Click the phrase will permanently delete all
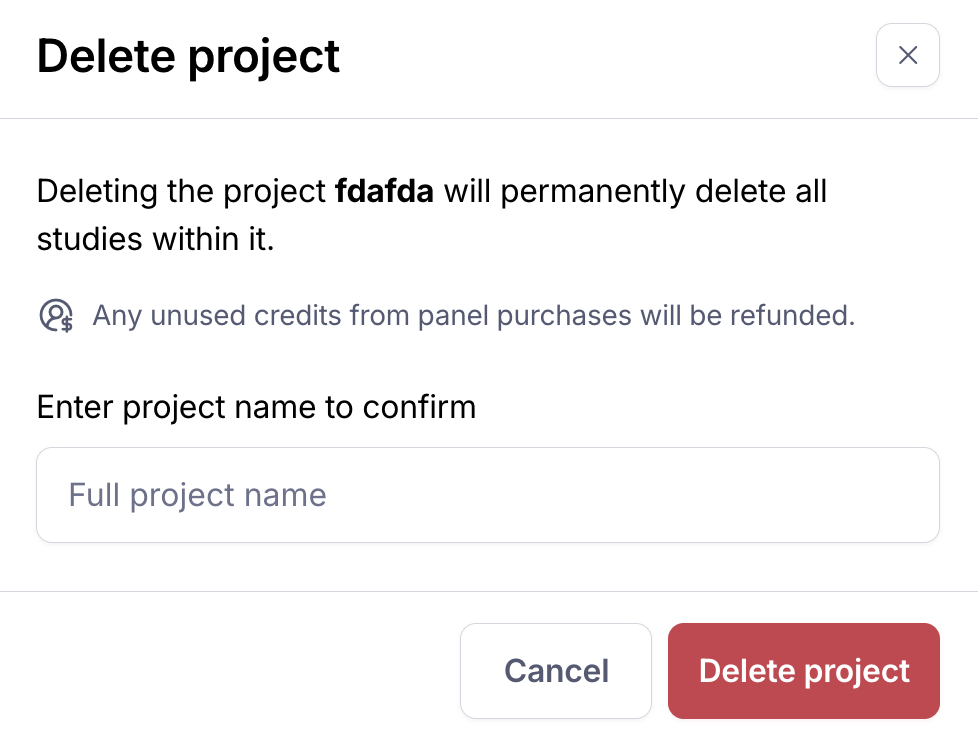 [635, 191]
